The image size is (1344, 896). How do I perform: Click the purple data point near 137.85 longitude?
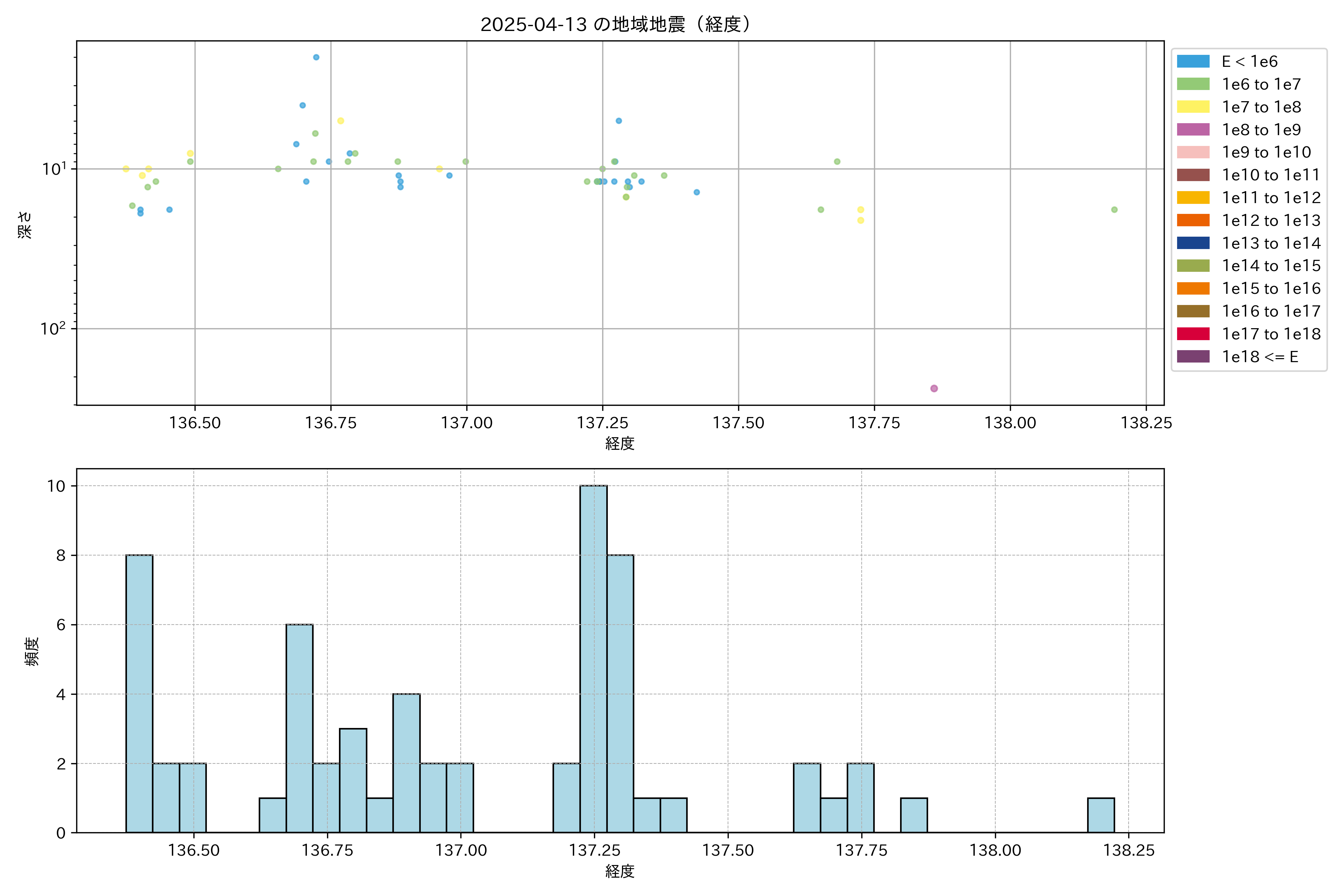coord(934,389)
